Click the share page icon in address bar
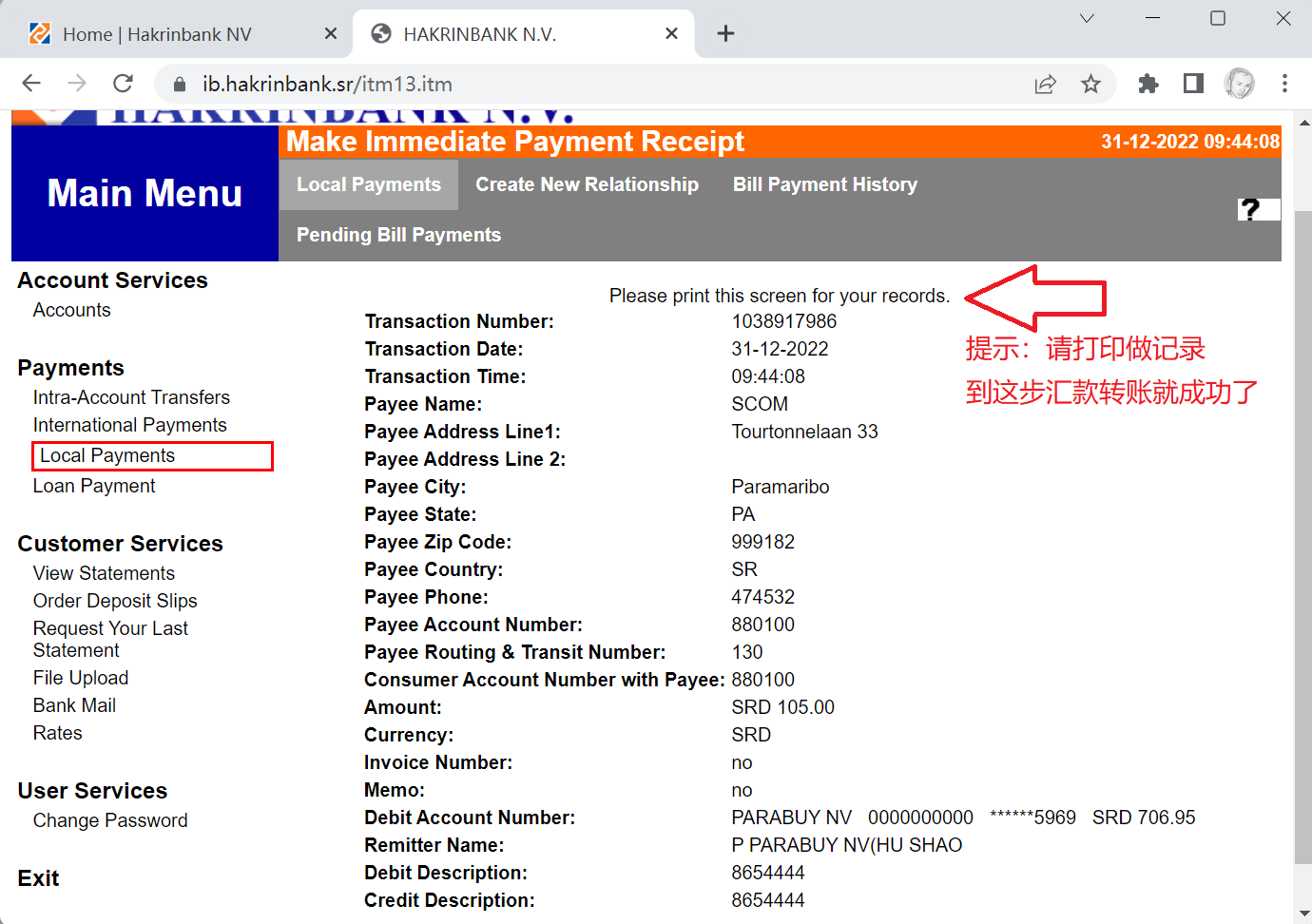This screenshot has height=924, width=1312. [1045, 84]
